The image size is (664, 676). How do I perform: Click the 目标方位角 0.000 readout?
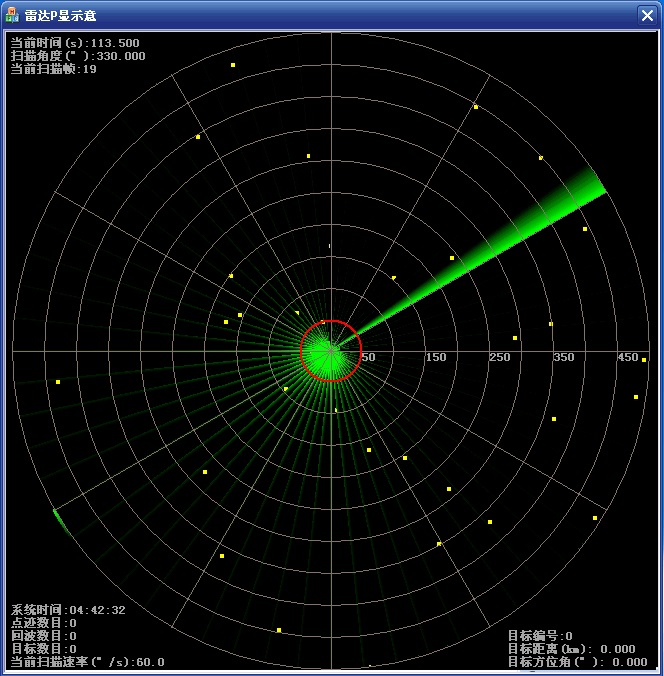577,662
